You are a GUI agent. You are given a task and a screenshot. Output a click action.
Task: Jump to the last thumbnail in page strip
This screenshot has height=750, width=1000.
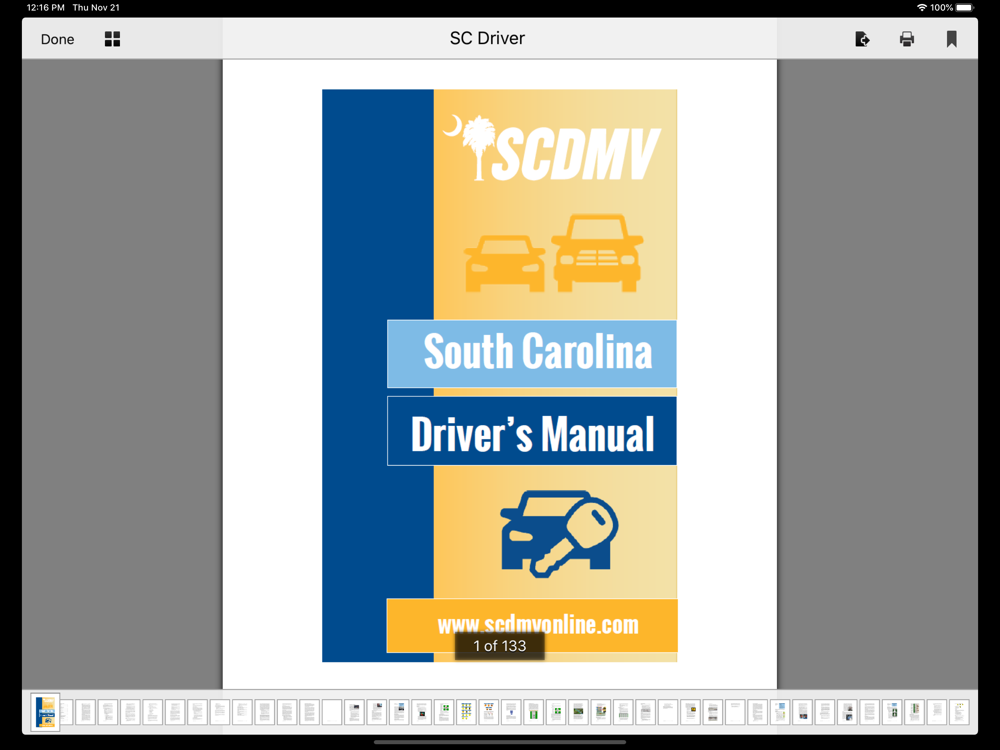pyautogui.click(x=959, y=712)
